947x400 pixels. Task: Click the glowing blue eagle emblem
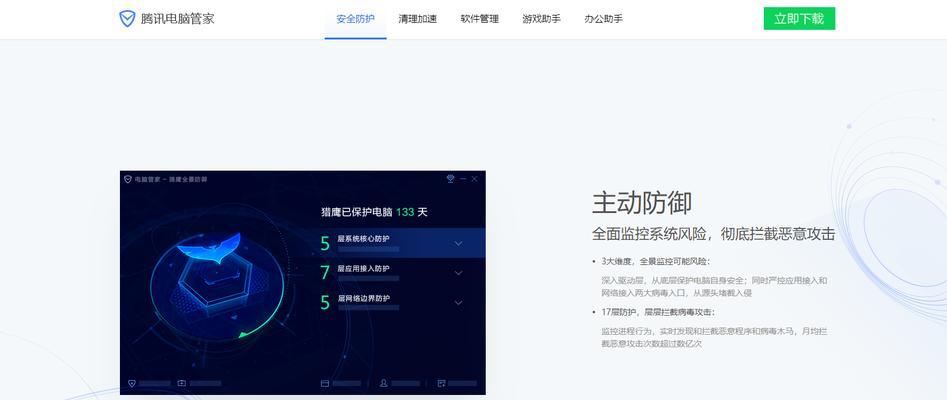(209, 248)
